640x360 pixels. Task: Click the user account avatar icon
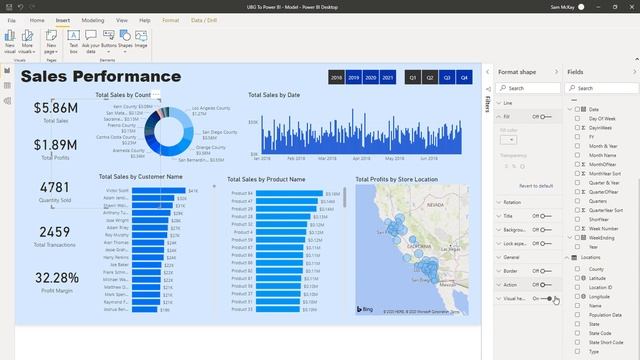click(581, 7)
